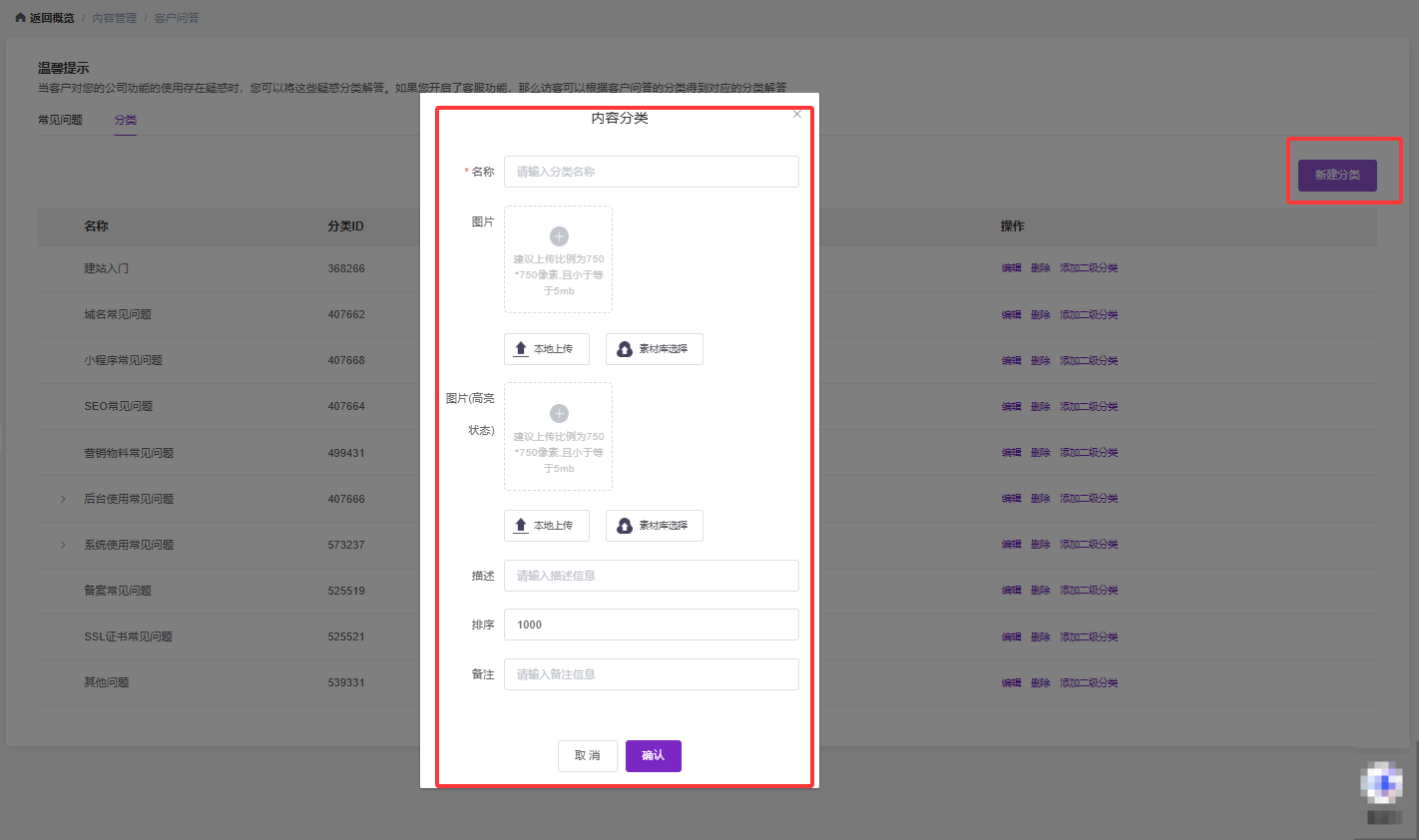Image resolution: width=1419 pixels, height=840 pixels.
Task: Click 添加二级分类 for 后台使用常见问题
Action: 1089,499
